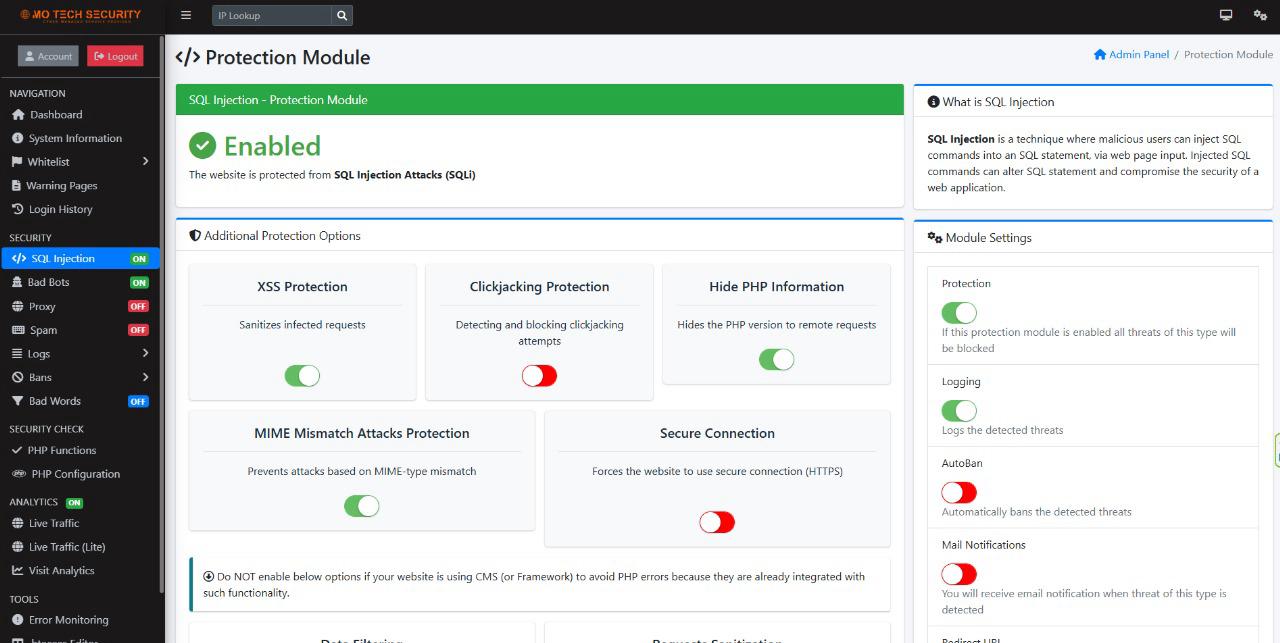The width and height of the screenshot is (1280, 643).
Task: Click the Bad Bots robot icon
Action: pos(18,282)
